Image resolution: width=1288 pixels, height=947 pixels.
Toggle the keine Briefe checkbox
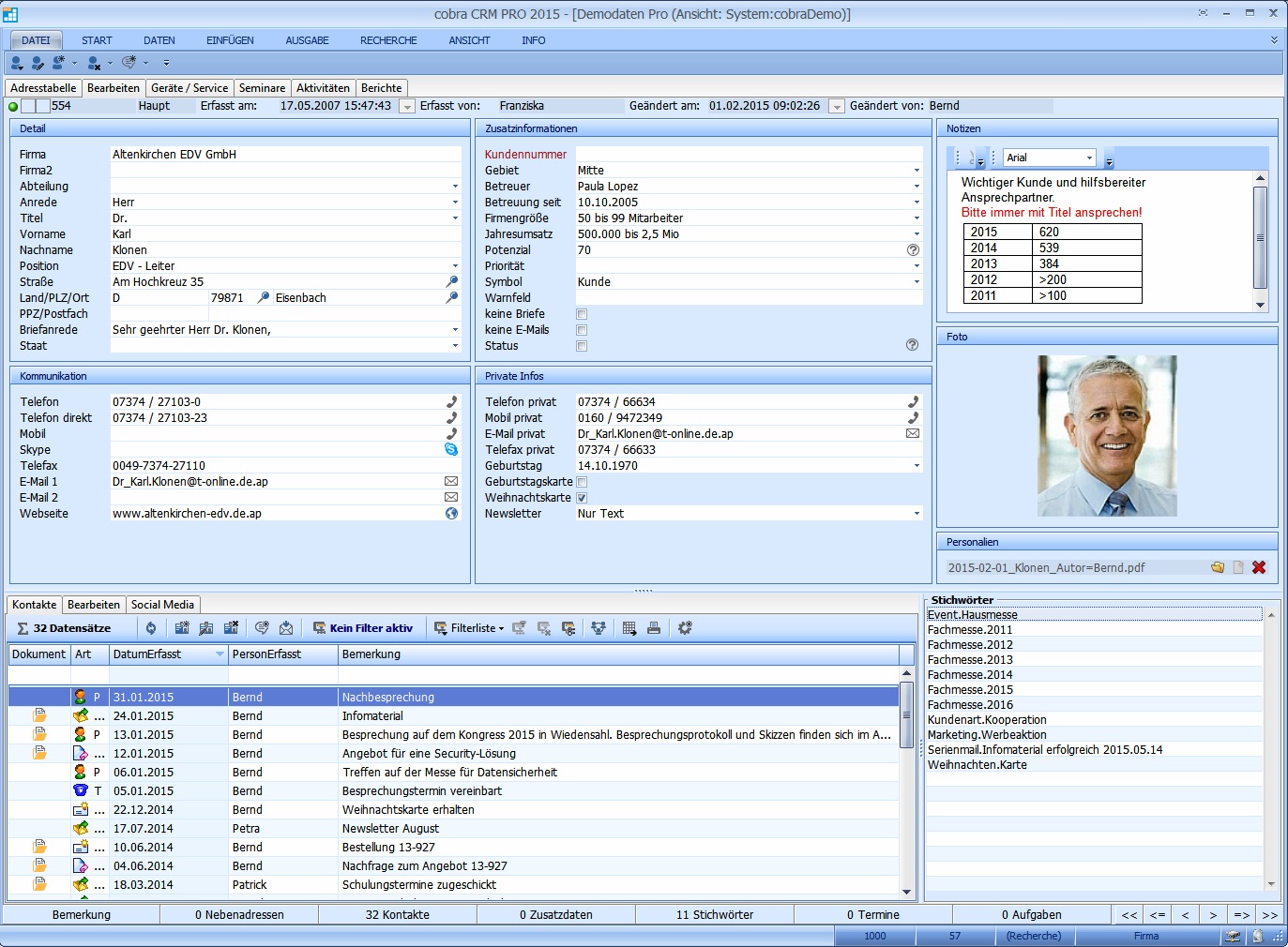[x=582, y=314]
